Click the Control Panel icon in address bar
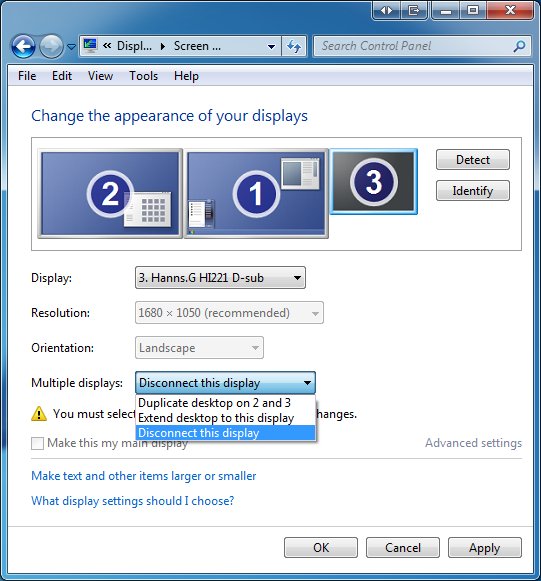 [x=90, y=46]
